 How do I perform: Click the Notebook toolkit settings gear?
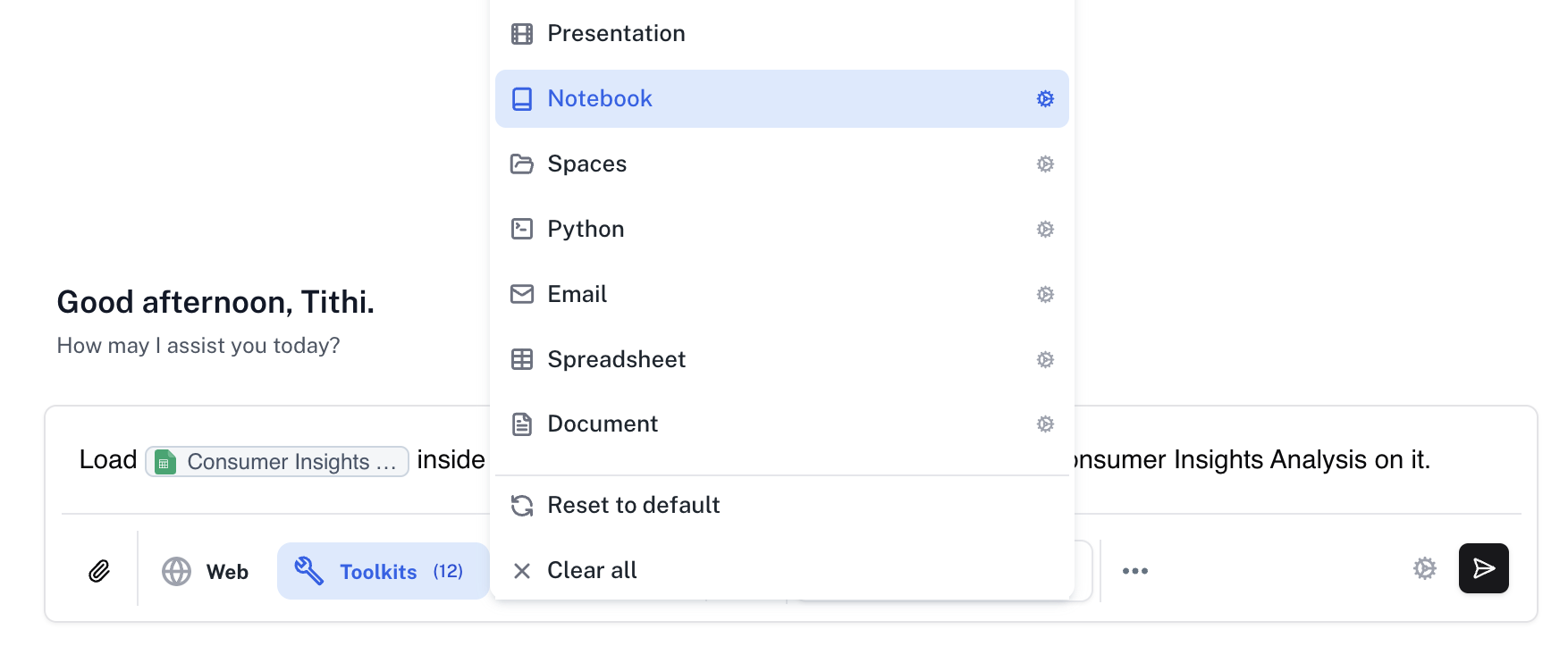click(1045, 99)
